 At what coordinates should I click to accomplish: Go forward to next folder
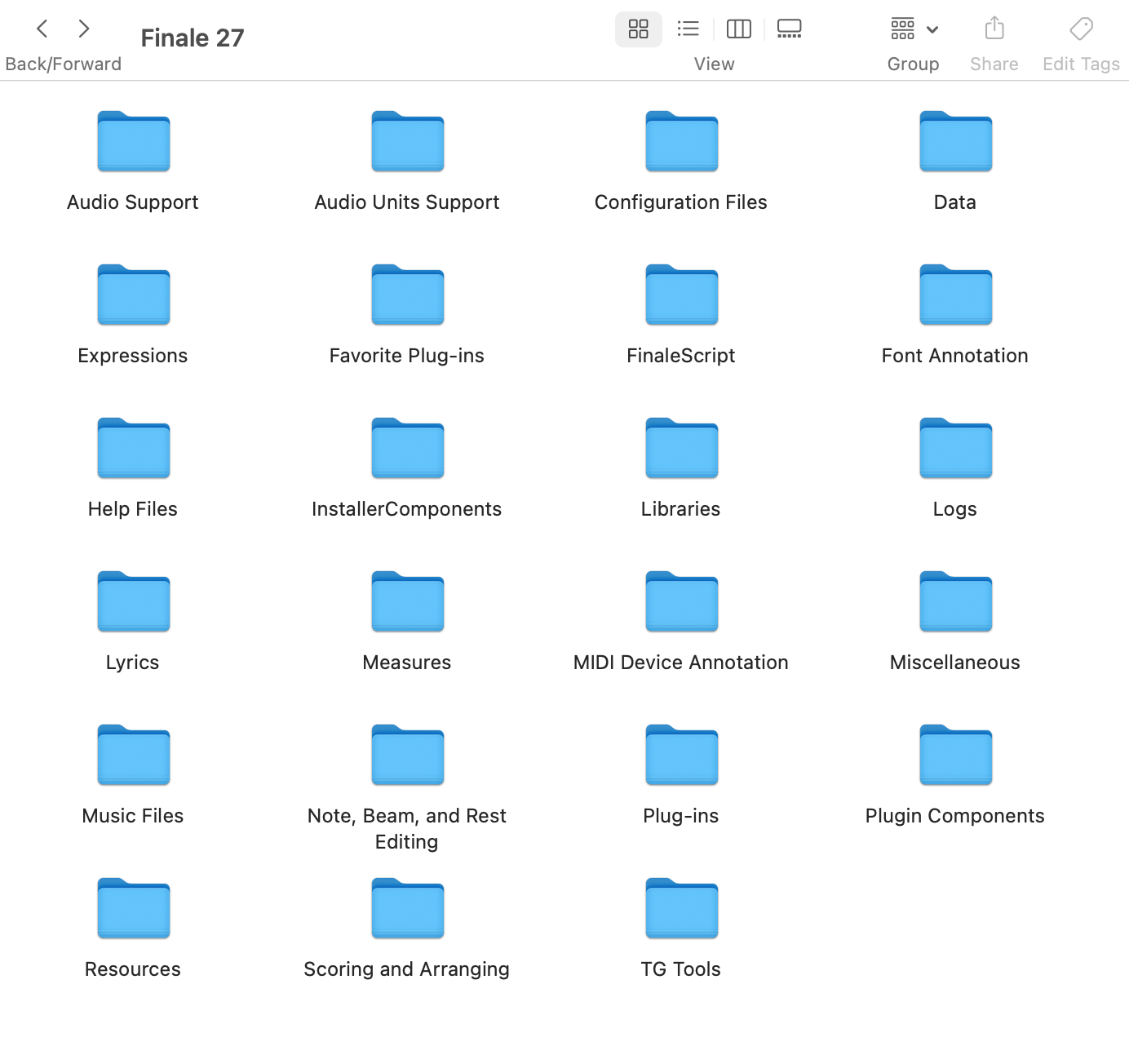click(83, 29)
